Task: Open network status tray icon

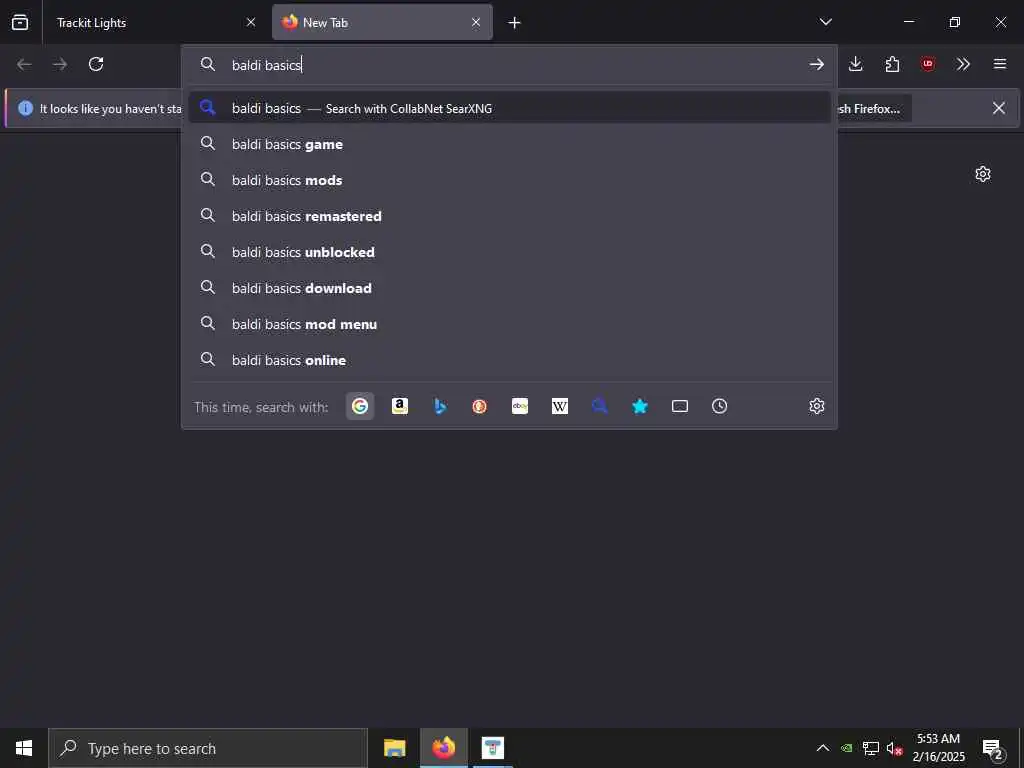Action: point(871,748)
